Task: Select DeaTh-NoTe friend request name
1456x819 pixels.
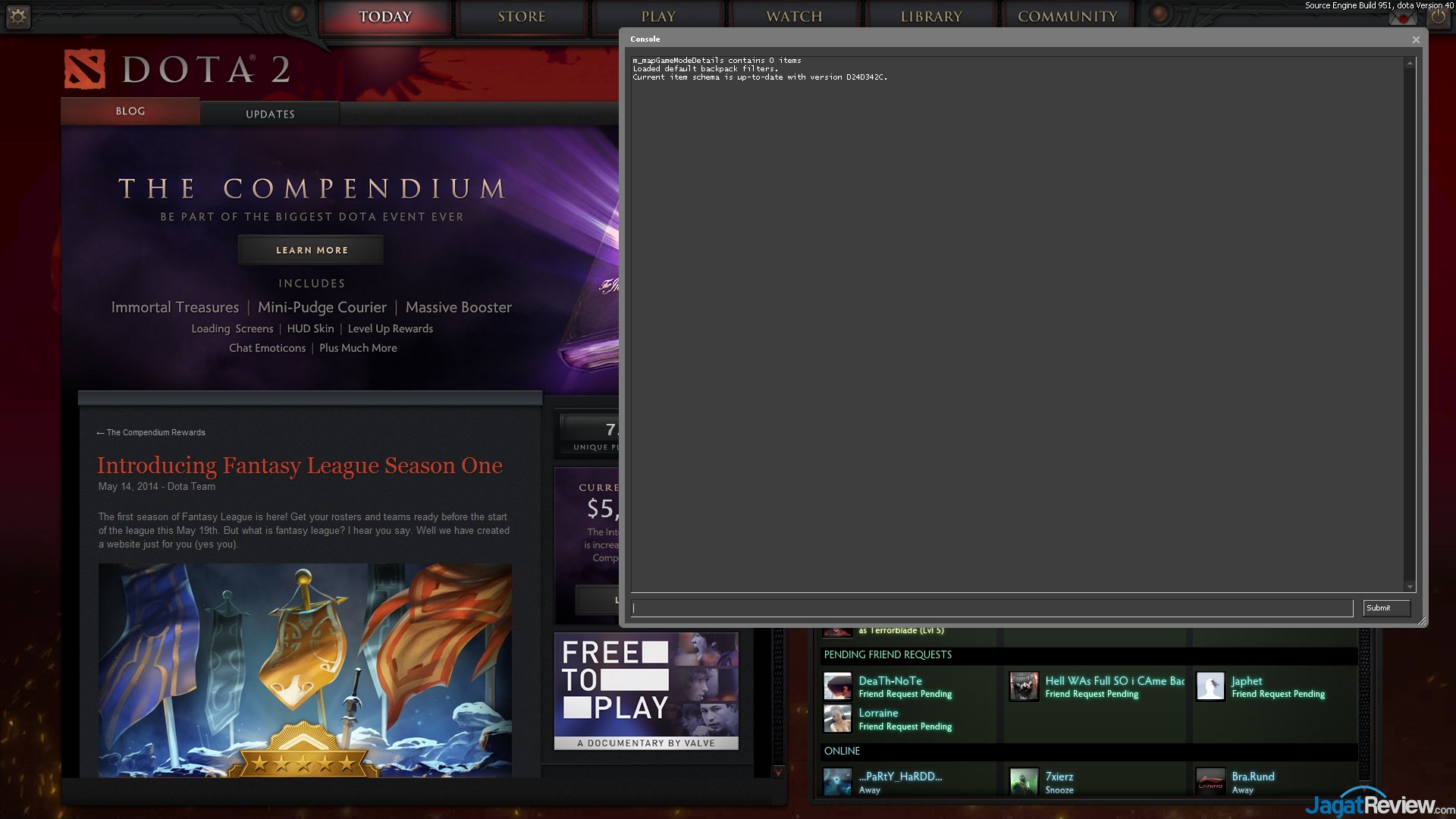Action: [890, 681]
